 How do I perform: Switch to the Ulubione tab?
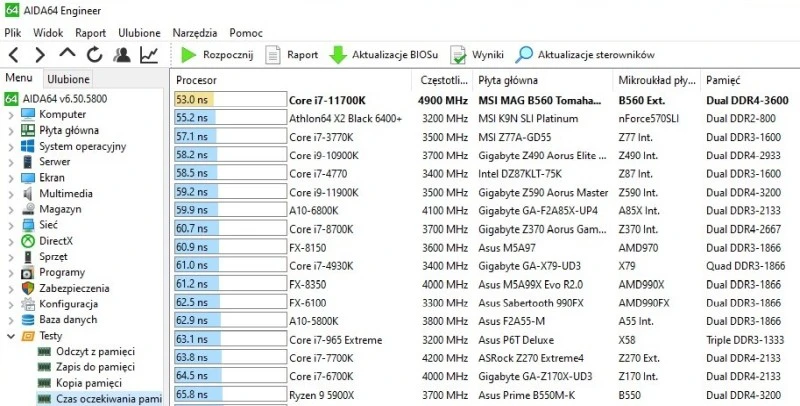click(x=67, y=79)
